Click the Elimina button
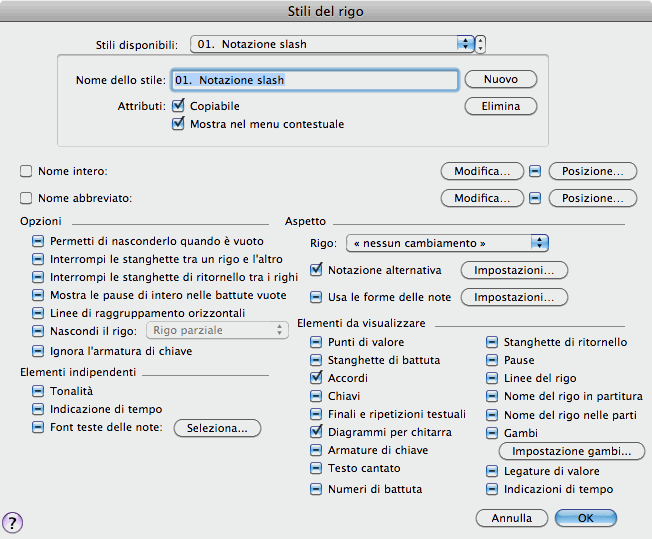The image size is (652, 539). coord(501,105)
